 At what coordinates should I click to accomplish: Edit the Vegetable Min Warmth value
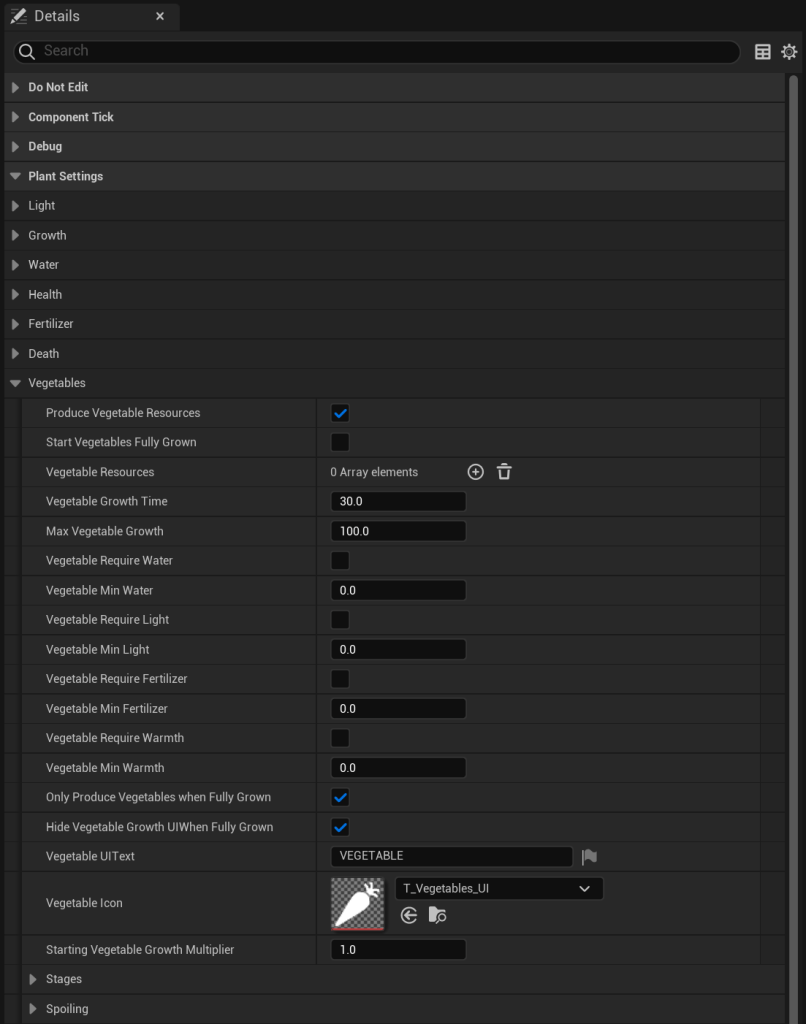click(x=398, y=767)
